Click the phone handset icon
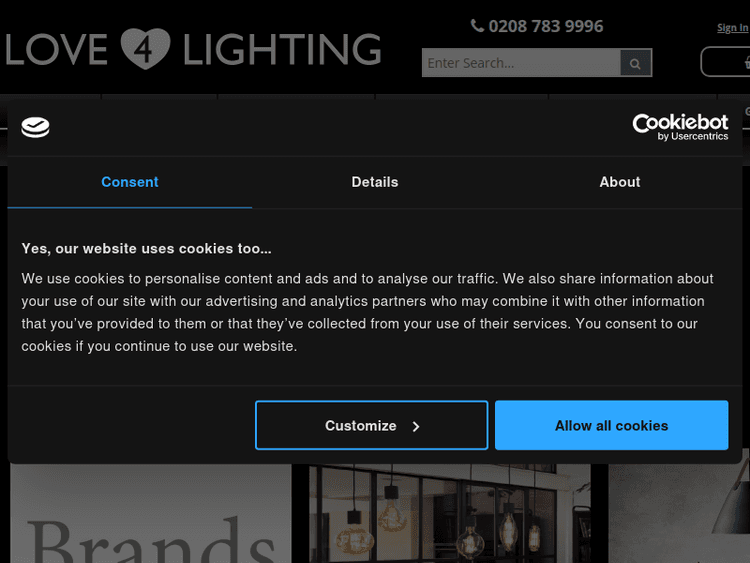750x563 pixels. coord(477,26)
